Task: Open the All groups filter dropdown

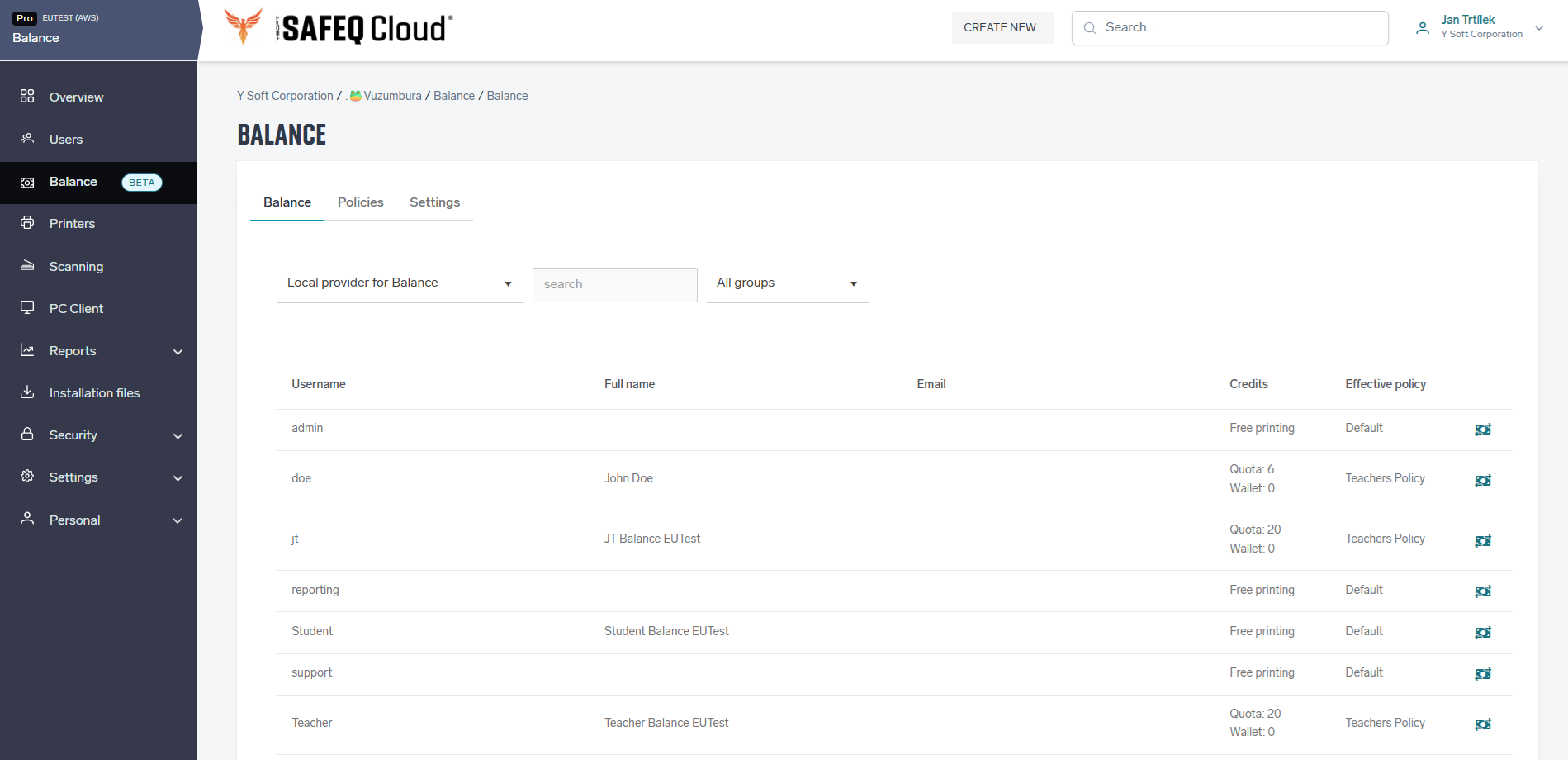Action: coord(787,283)
